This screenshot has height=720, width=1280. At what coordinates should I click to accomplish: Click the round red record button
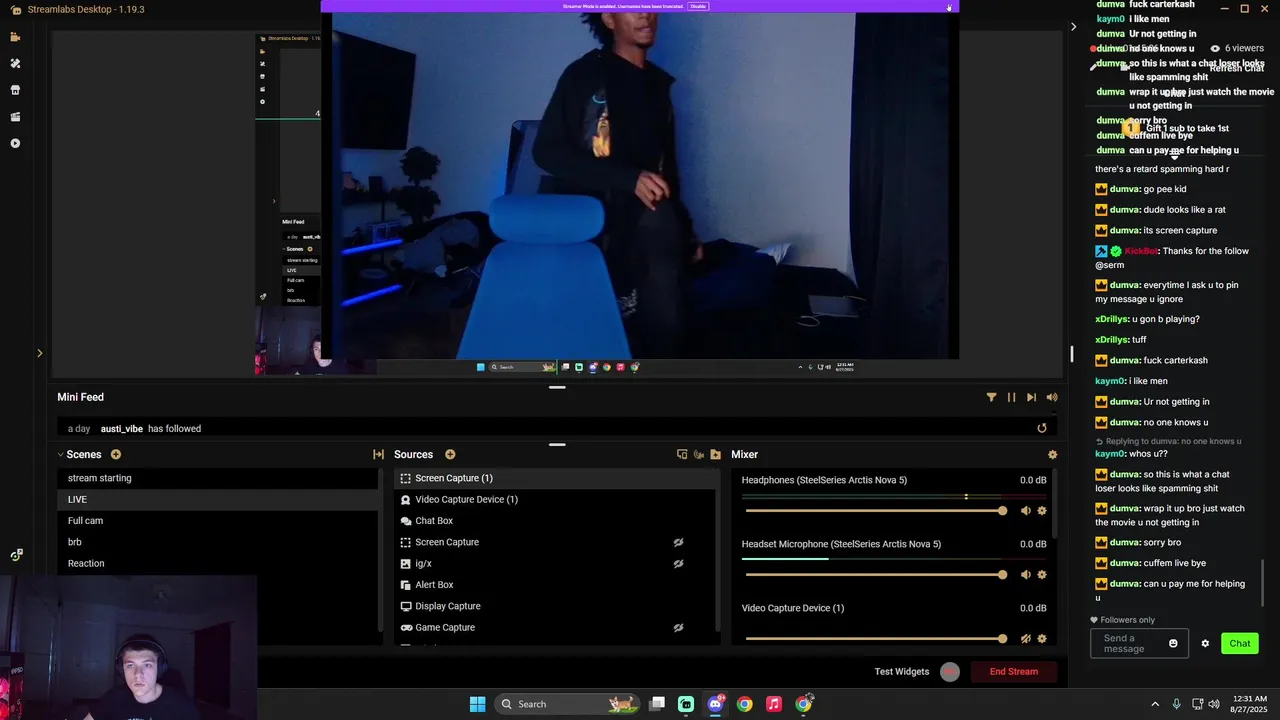(x=950, y=672)
